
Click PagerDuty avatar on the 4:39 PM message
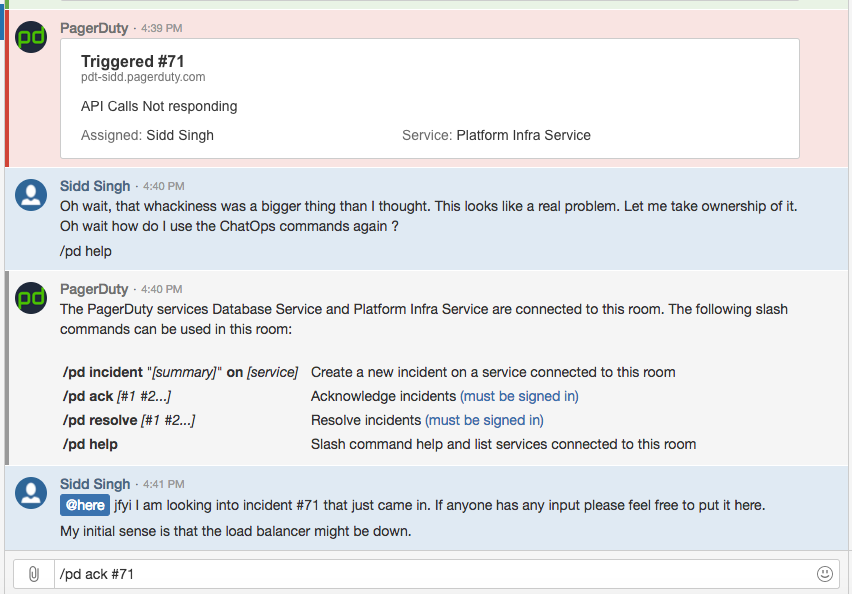[x=31, y=37]
